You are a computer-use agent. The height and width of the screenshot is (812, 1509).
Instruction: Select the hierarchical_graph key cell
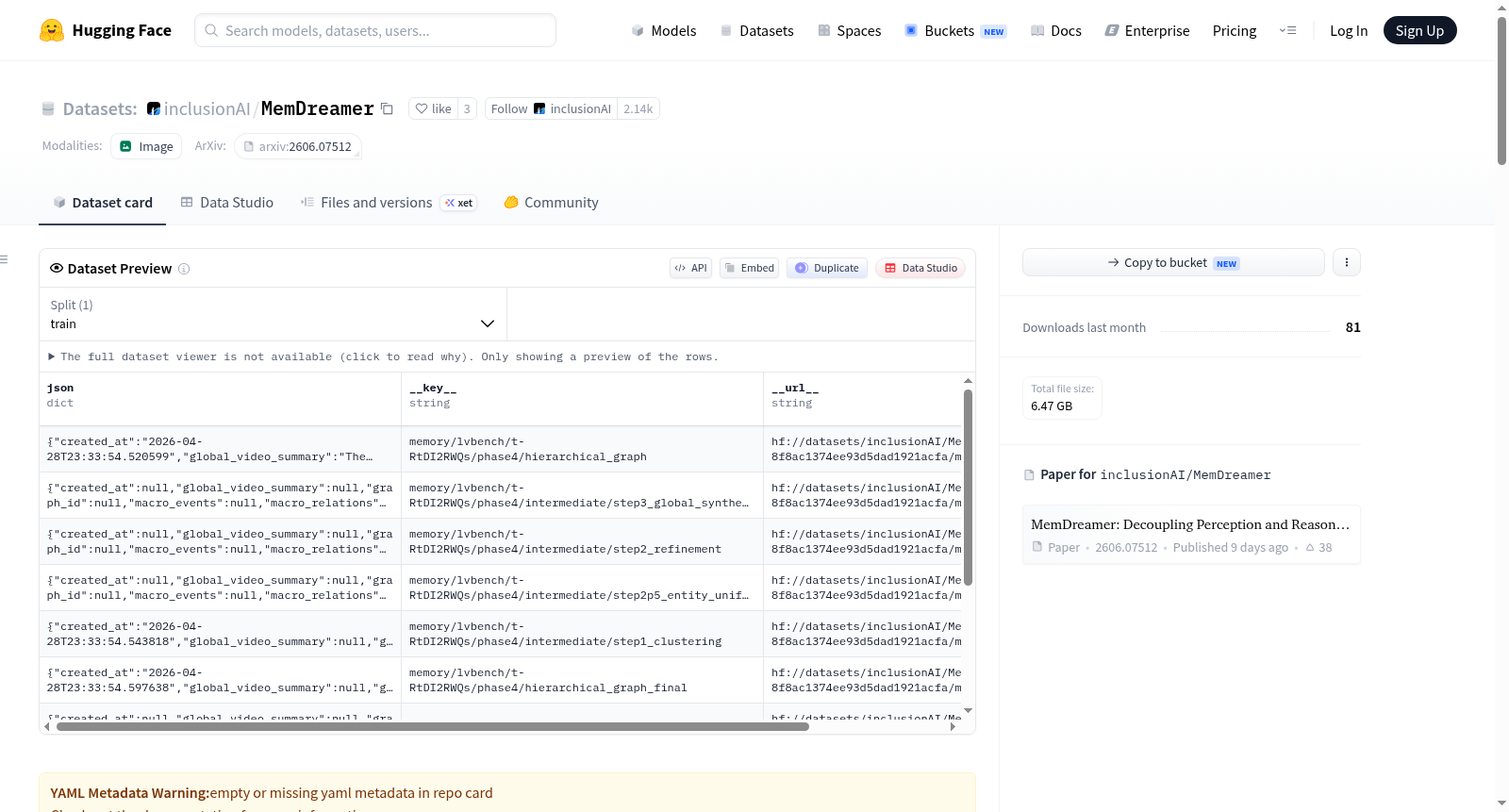(x=582, y=449)
